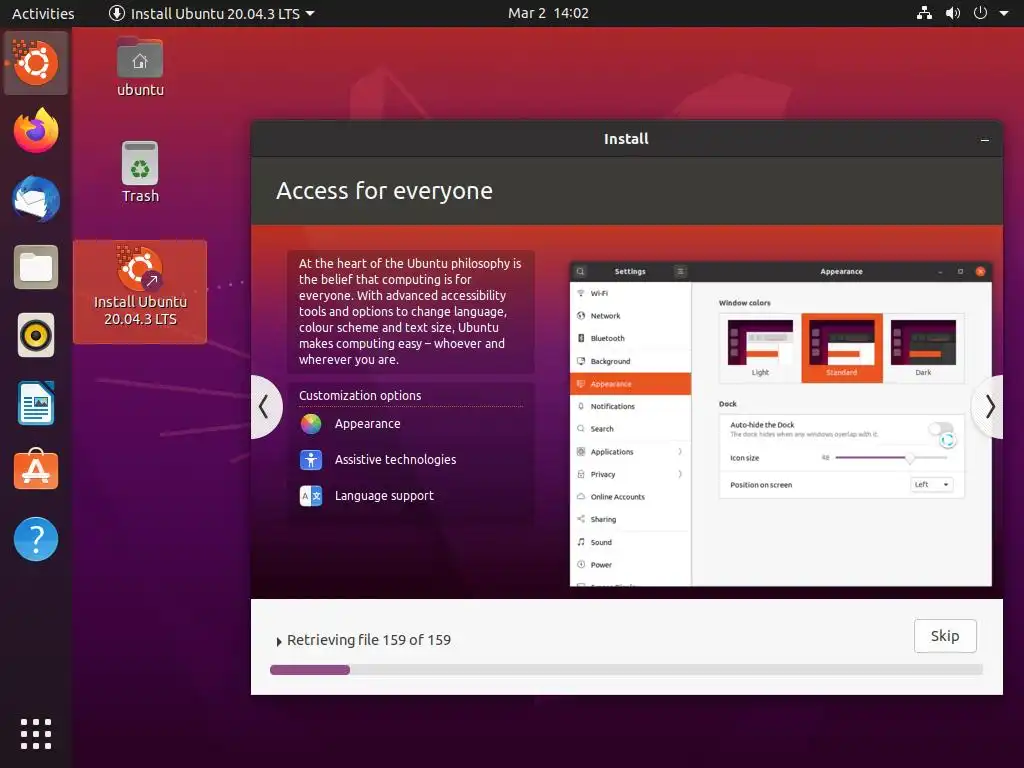
Task: Click the network status icon in top bar
Action: [x=924, y=13]
